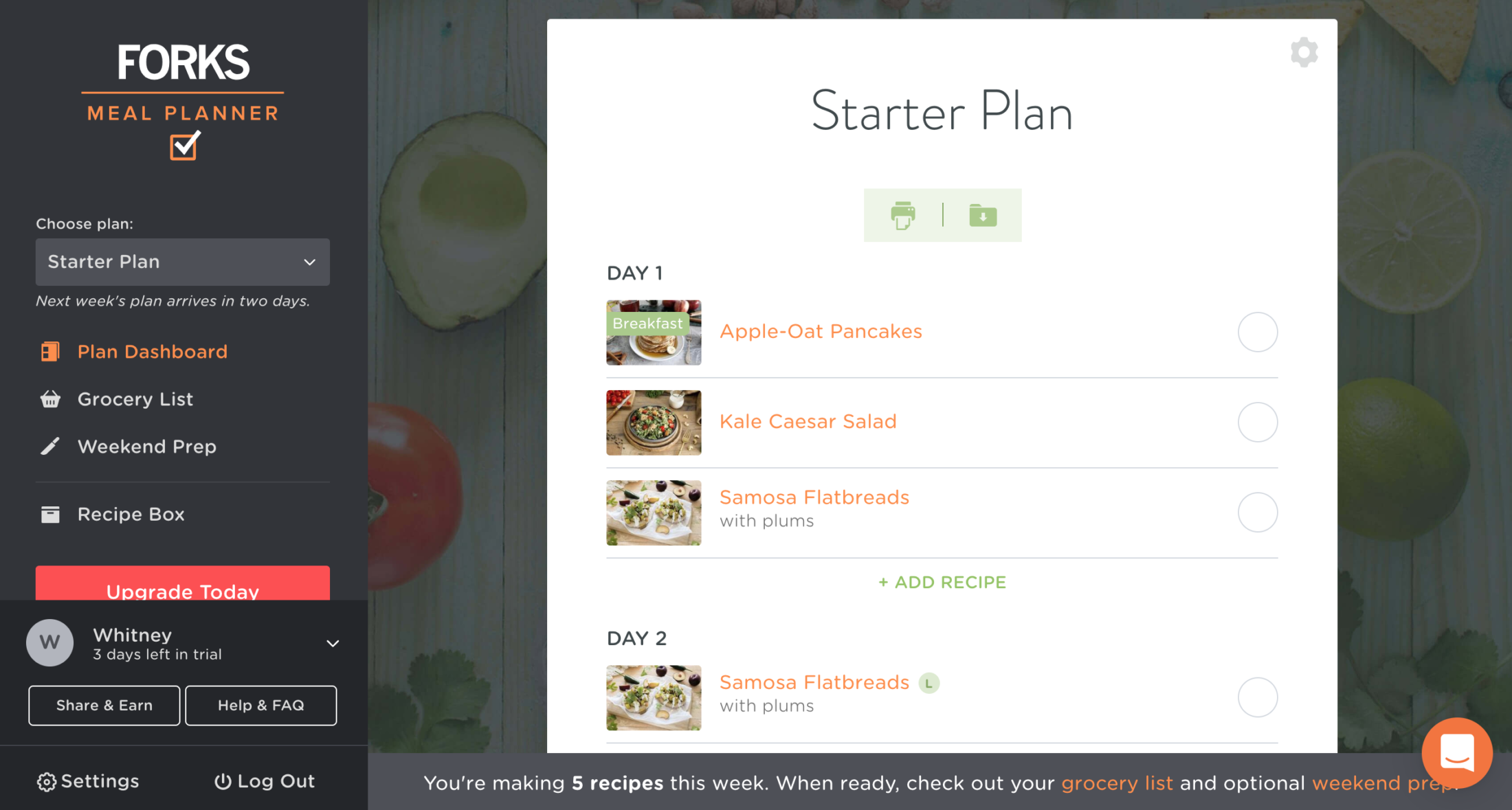The image size is (1512, 810).
Task: Click the Recipe Box icon
Action: point(50,515)
